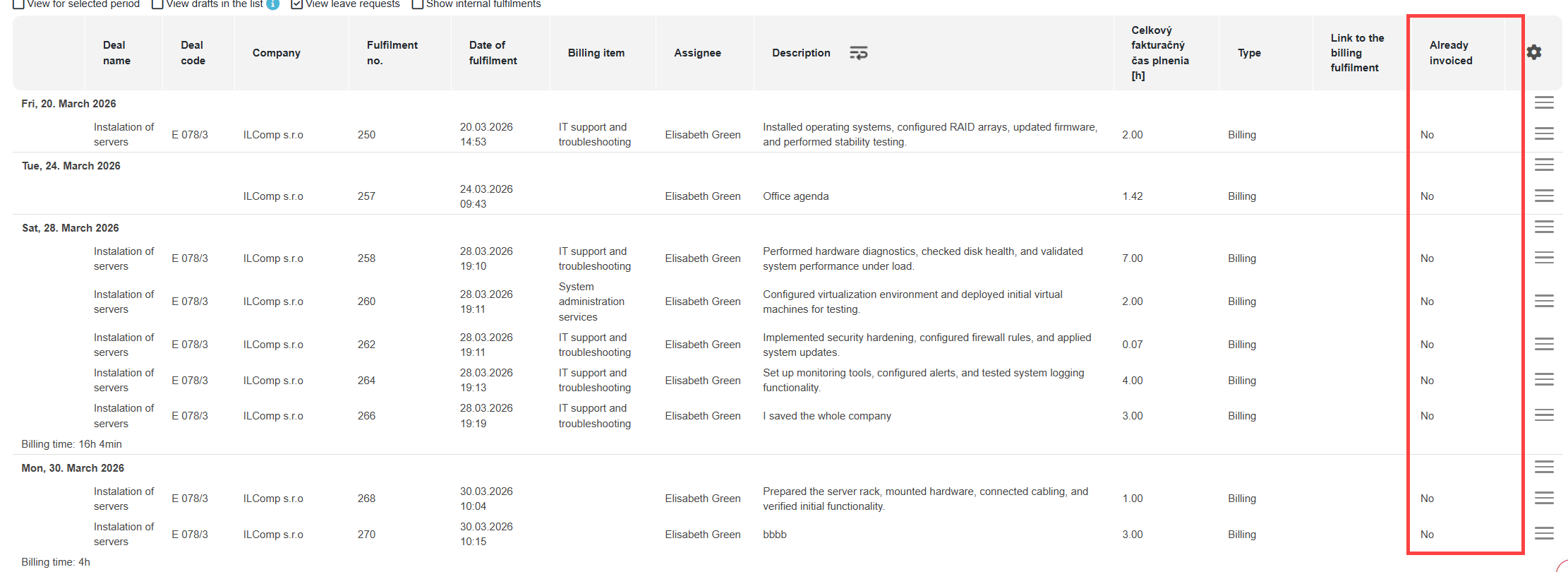Toggle description wrap icon beside Description header
This screenshot has height=572, width=1568.
tap(858, 53)
